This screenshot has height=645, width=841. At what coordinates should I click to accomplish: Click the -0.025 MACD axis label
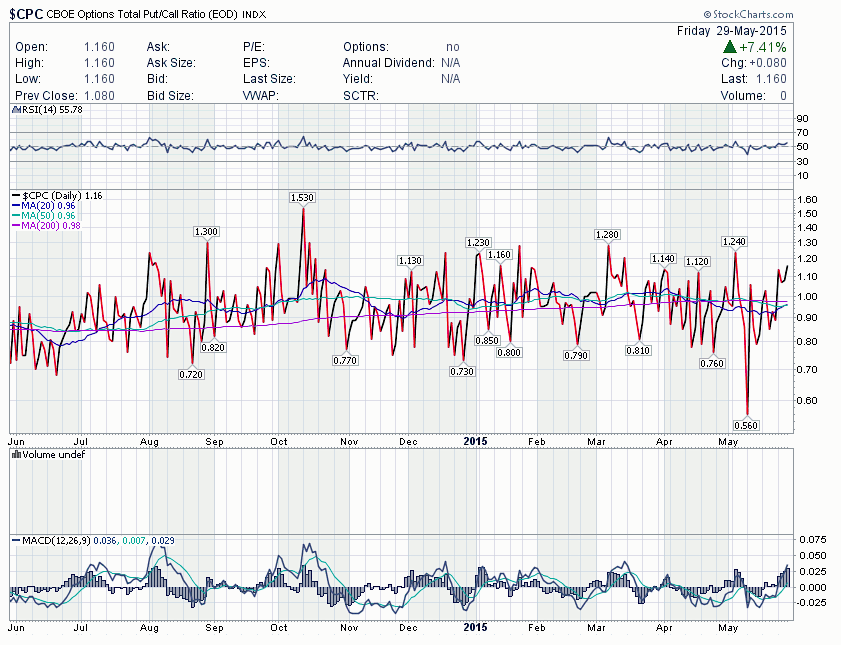[x=812, y=603]
